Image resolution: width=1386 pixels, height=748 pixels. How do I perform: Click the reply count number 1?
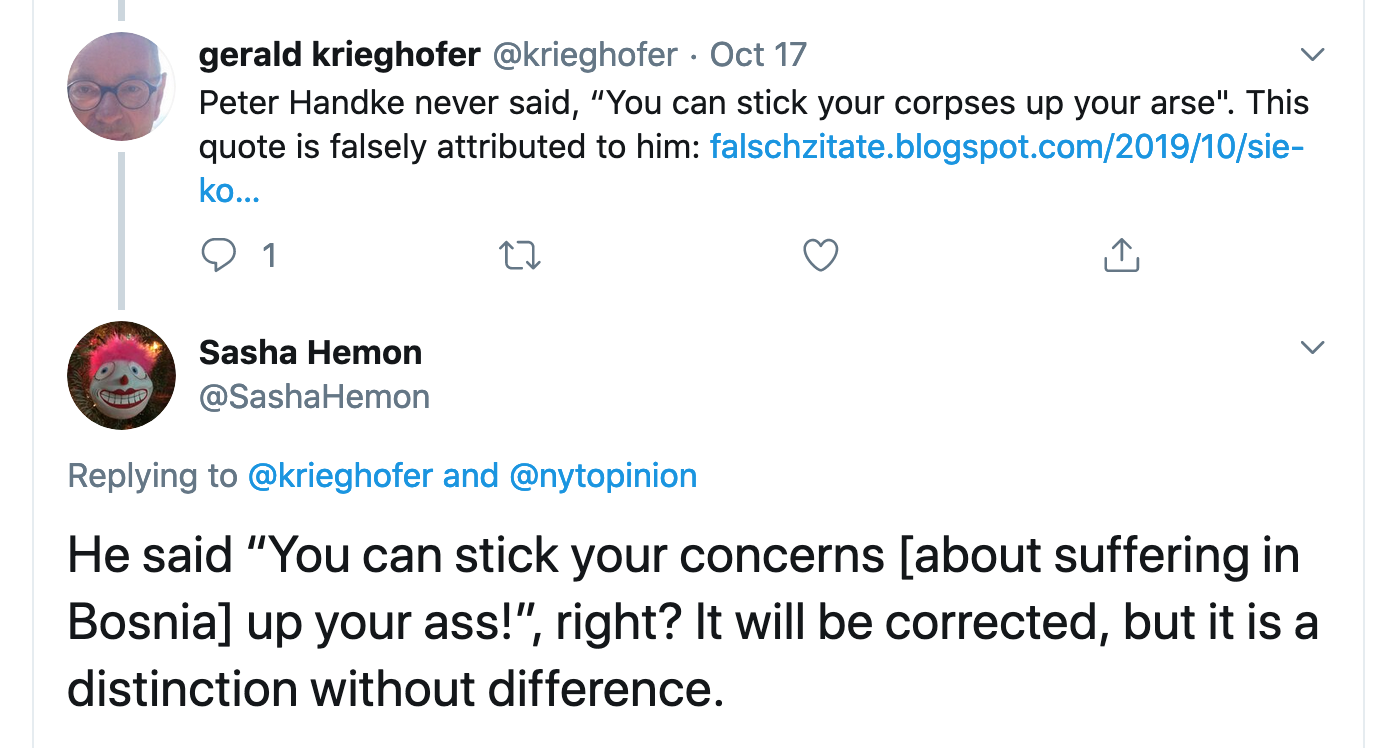pyautogui.click(x=268, y=257)
